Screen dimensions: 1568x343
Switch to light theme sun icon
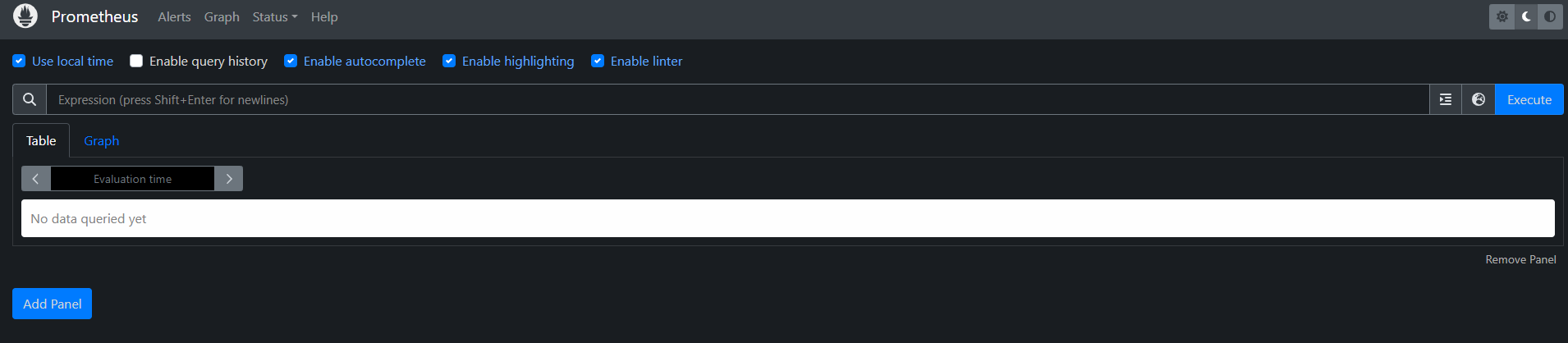tap(1502, 16)
